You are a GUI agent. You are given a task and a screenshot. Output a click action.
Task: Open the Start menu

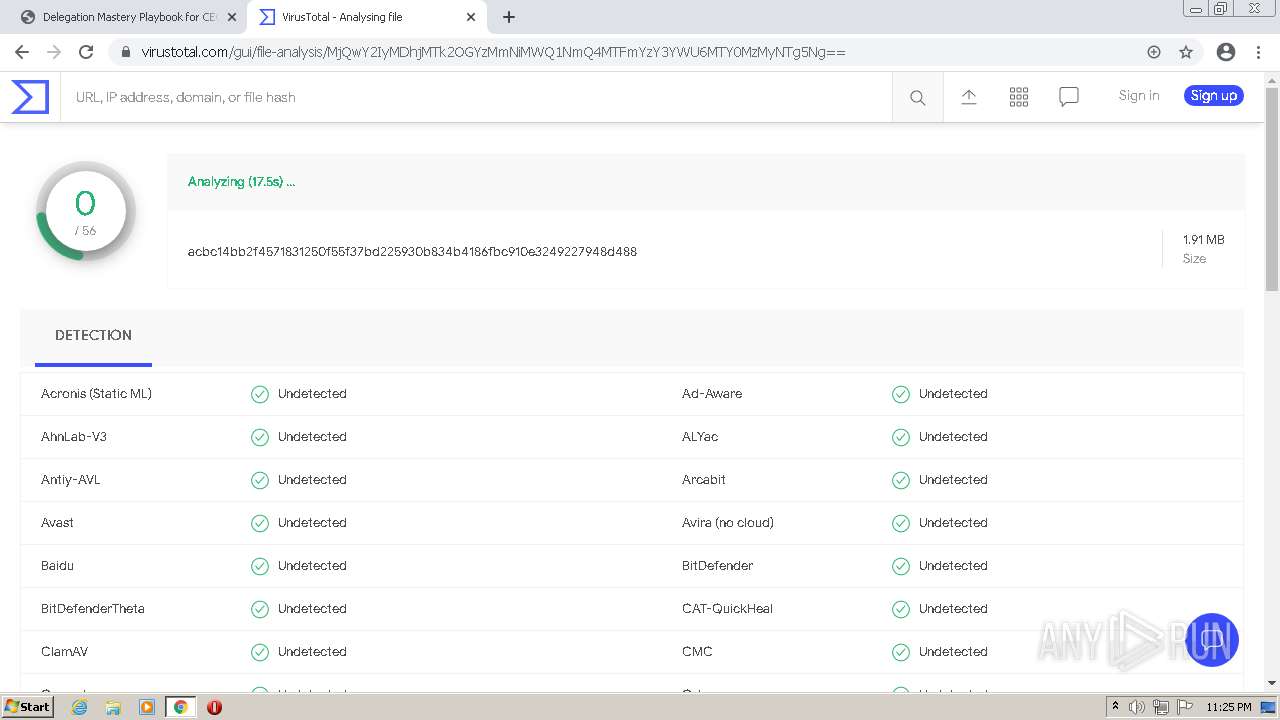[x=27, y=707]
